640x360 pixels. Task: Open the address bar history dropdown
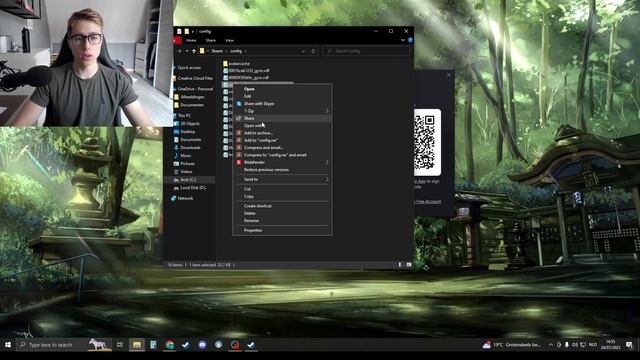[x=303, y=51]
